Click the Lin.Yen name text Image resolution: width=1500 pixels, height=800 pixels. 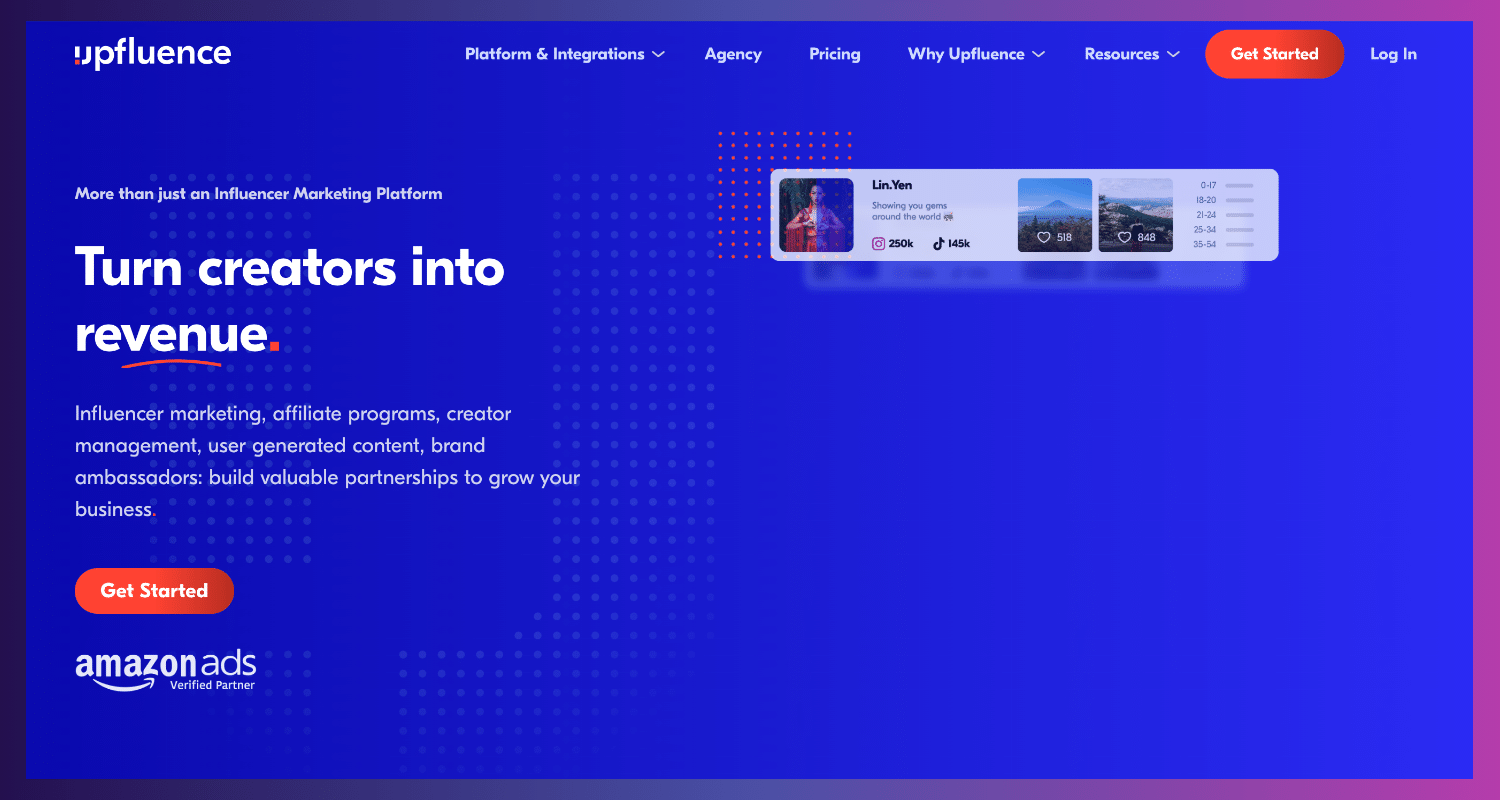point(892,185)
